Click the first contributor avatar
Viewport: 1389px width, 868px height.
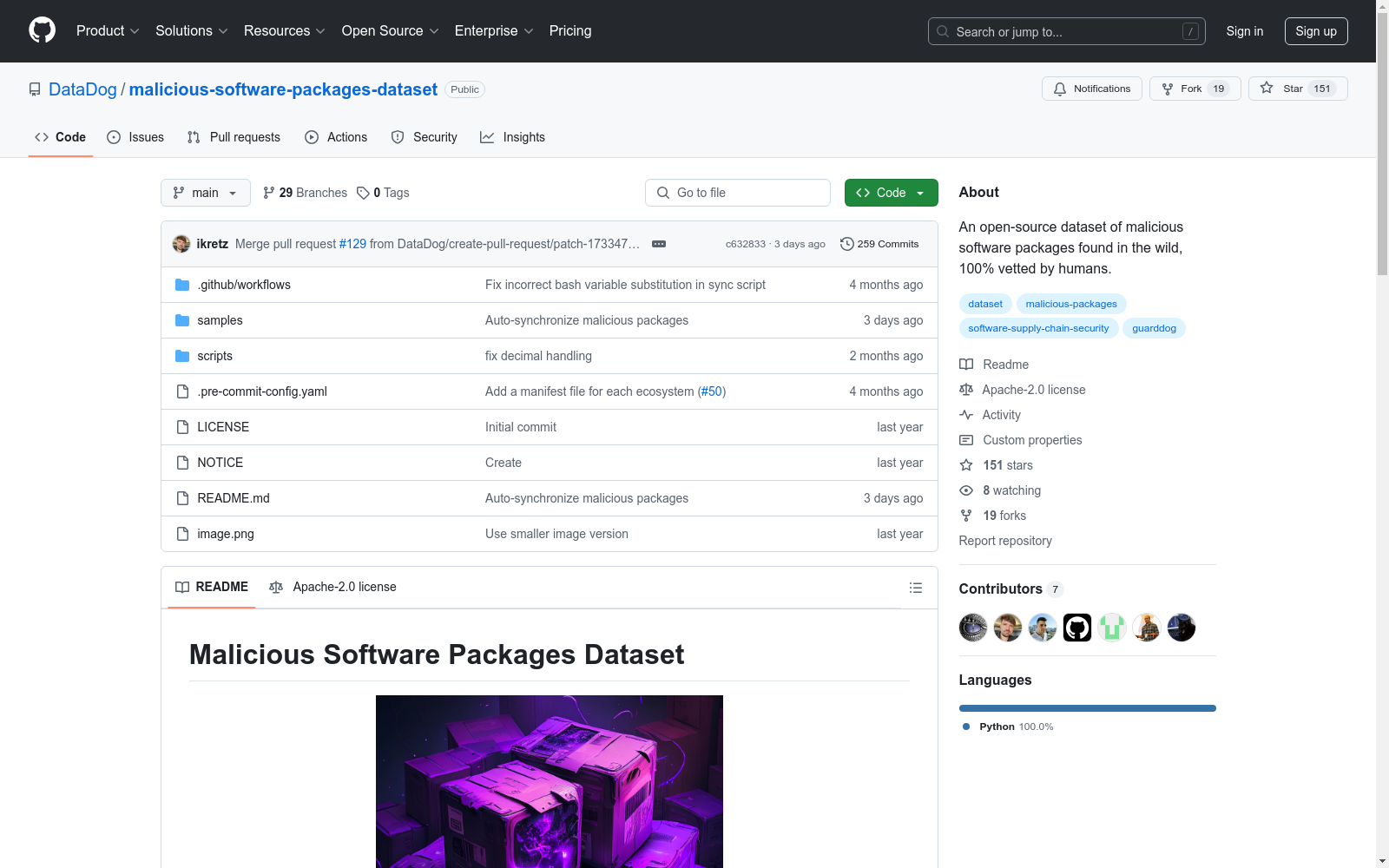pyautogui.click(x=973, y=627)
